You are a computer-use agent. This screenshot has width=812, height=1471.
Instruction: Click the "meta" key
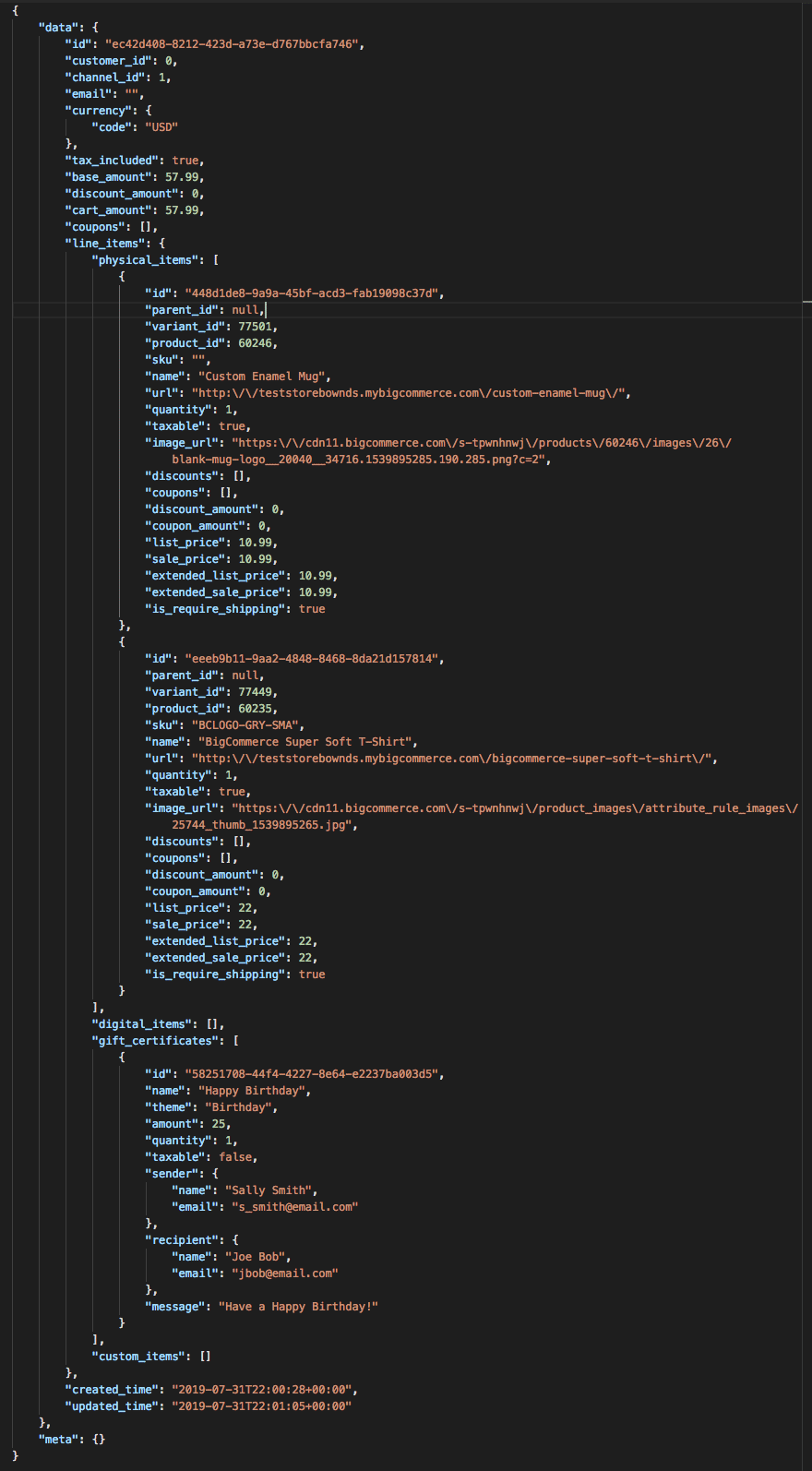click(x=58, y=1440)
